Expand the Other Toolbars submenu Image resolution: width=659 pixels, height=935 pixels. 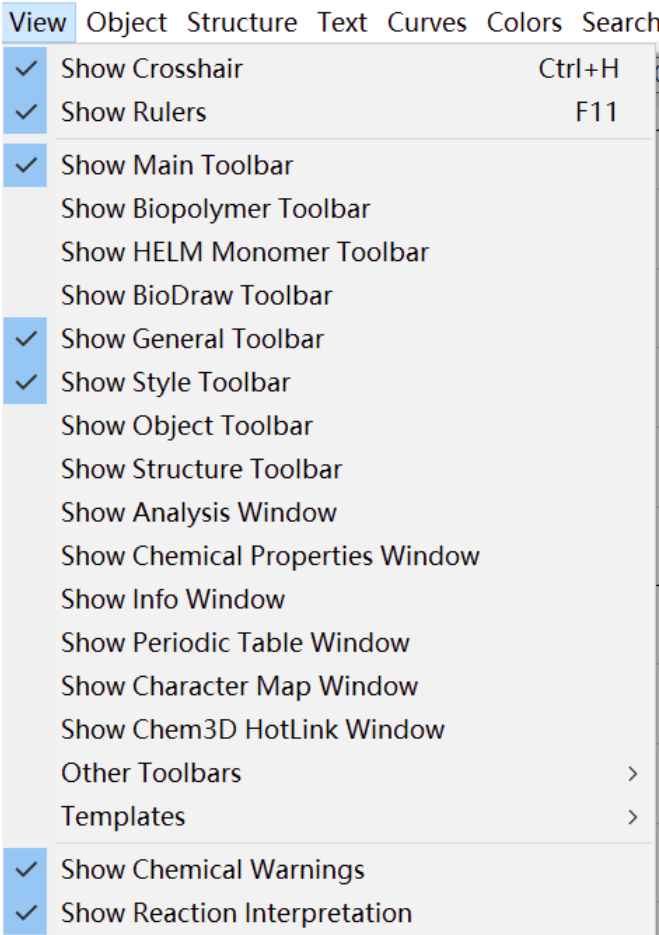[x=327, y=773]
